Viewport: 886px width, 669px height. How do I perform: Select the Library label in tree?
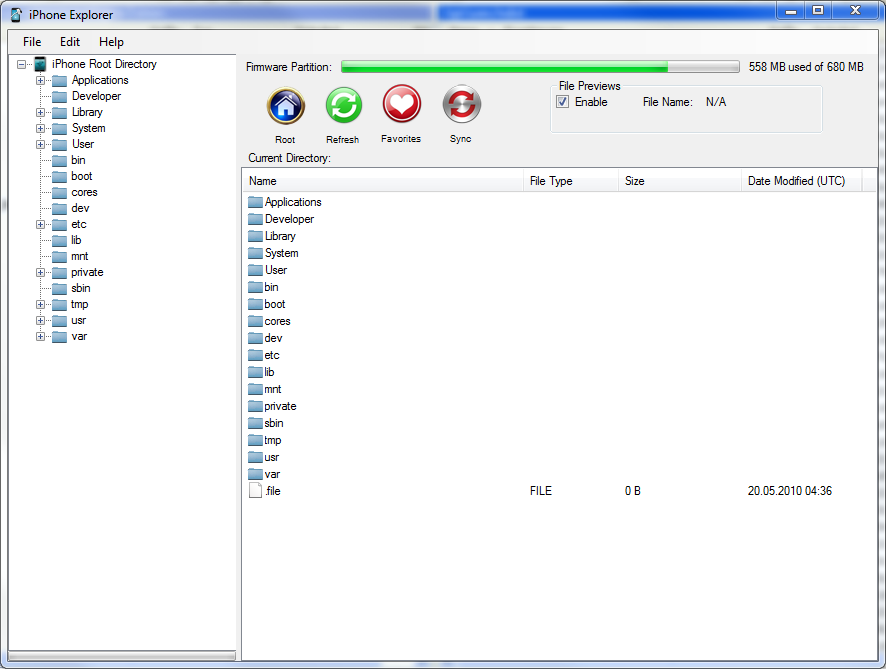tap(88, 112)
